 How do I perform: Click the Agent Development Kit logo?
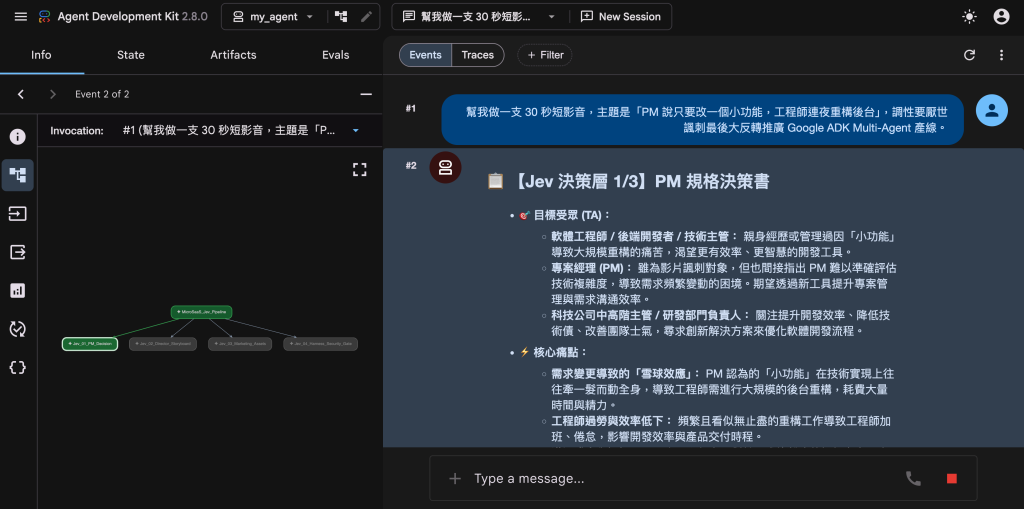(x=44, y=16)
